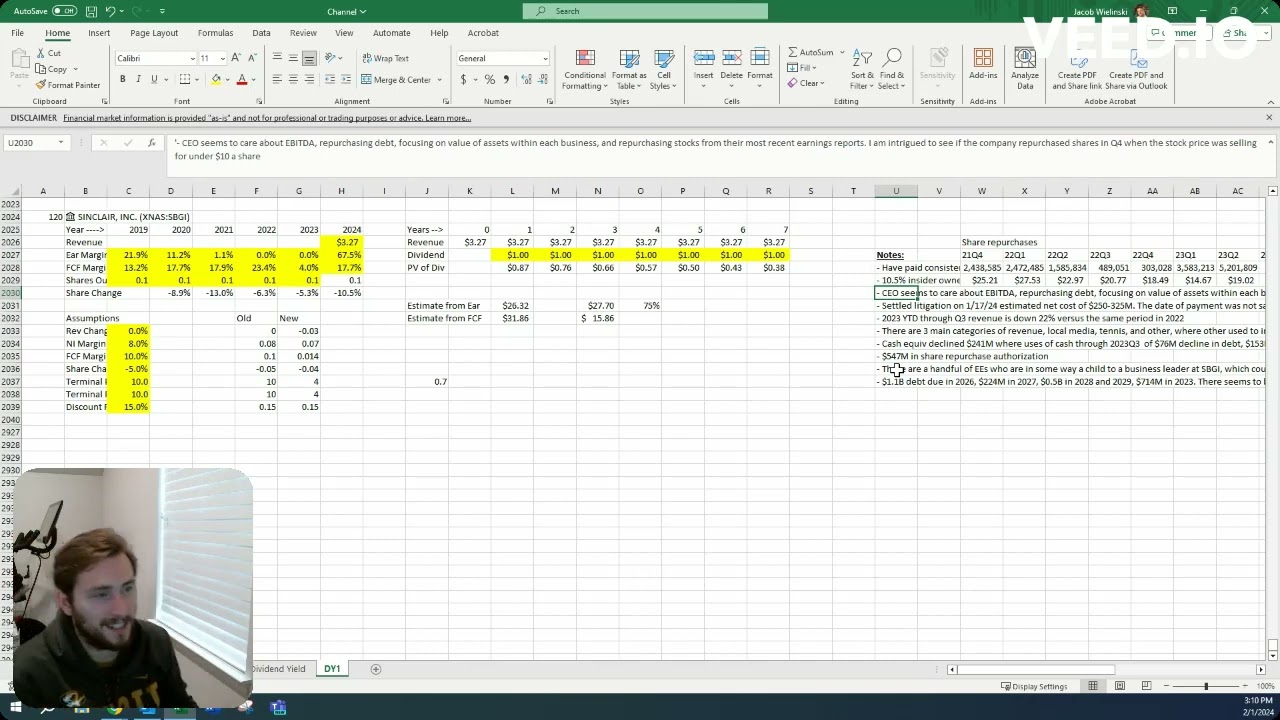This screenshot has height=720, width=1280.
Task: Align cell text to the top
Action: pos(277,58)
